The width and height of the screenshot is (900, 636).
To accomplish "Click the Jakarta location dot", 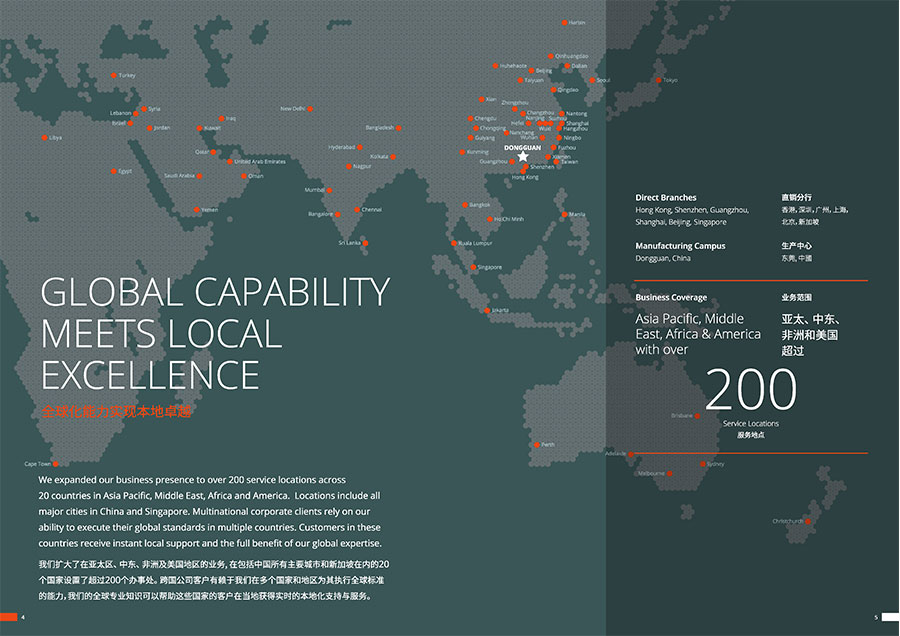I will tap(486, 310).
